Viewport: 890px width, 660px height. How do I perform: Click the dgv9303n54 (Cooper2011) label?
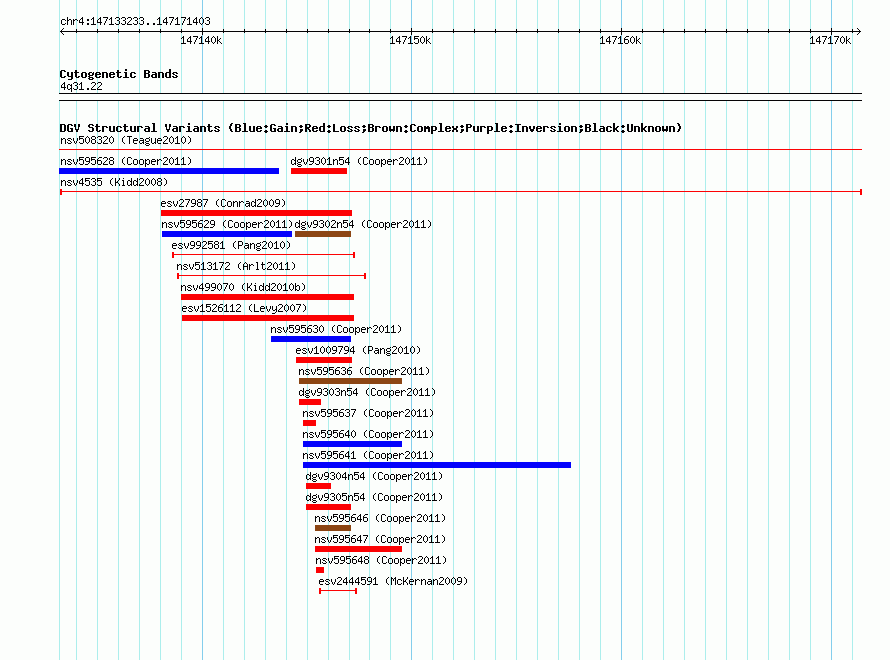(367, 392)
